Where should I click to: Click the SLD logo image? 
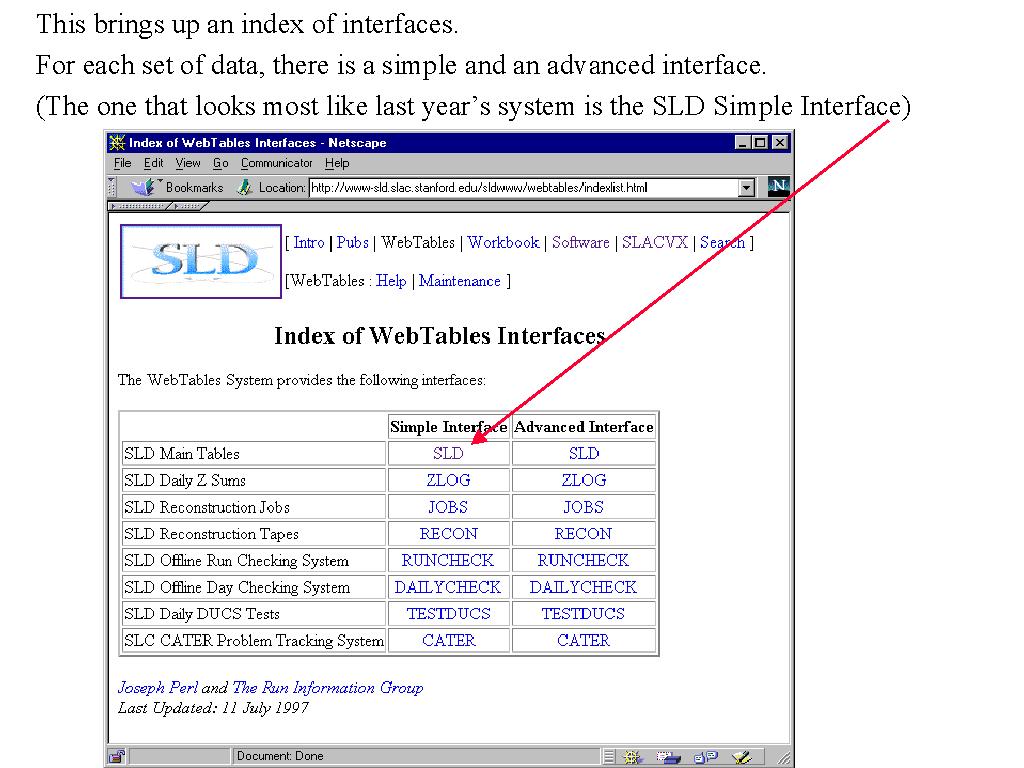[201, 261]
